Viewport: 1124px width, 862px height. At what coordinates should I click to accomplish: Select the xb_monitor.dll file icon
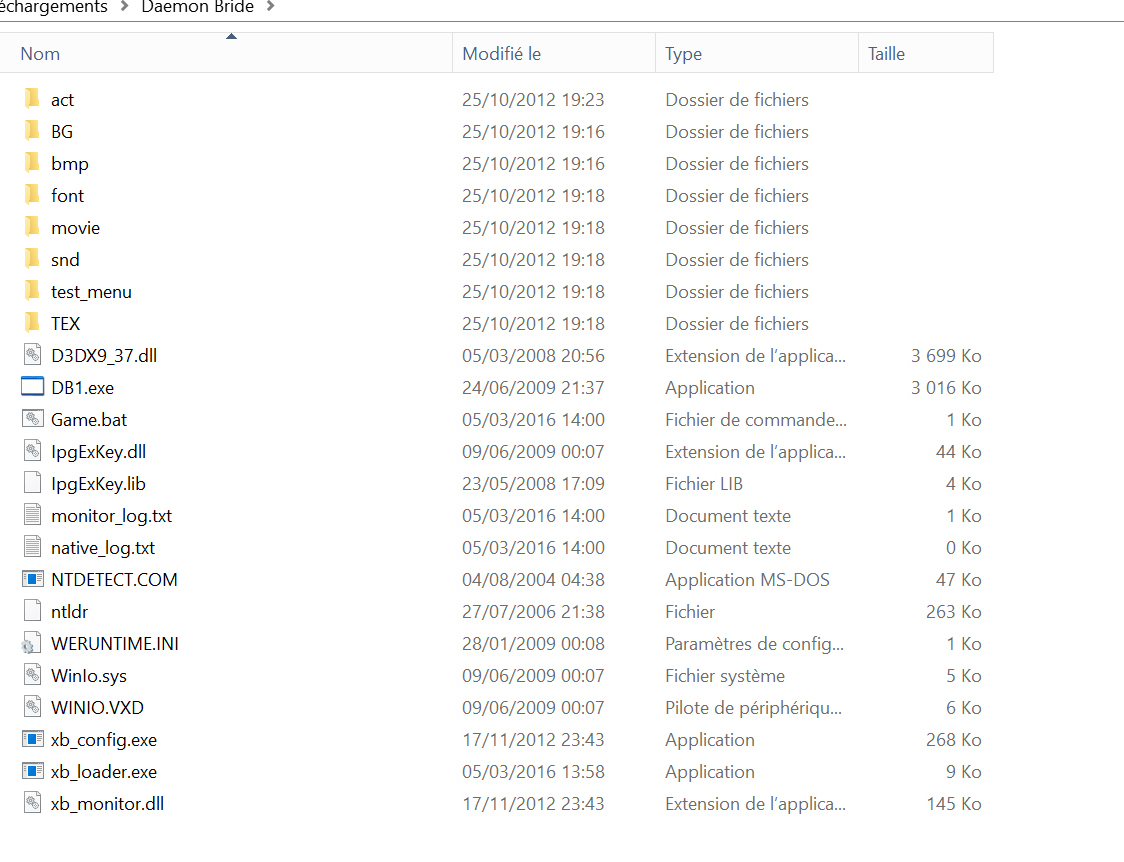[x=33, y=804]
